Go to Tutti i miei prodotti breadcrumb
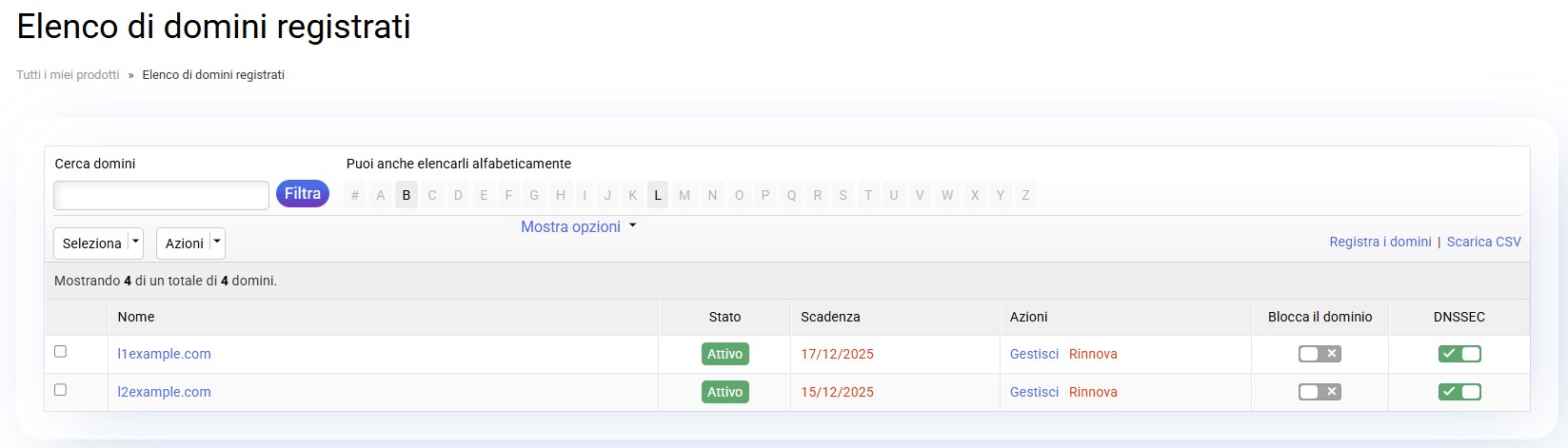This screenshot has height=448, width=1568. (x=68, y=74)
